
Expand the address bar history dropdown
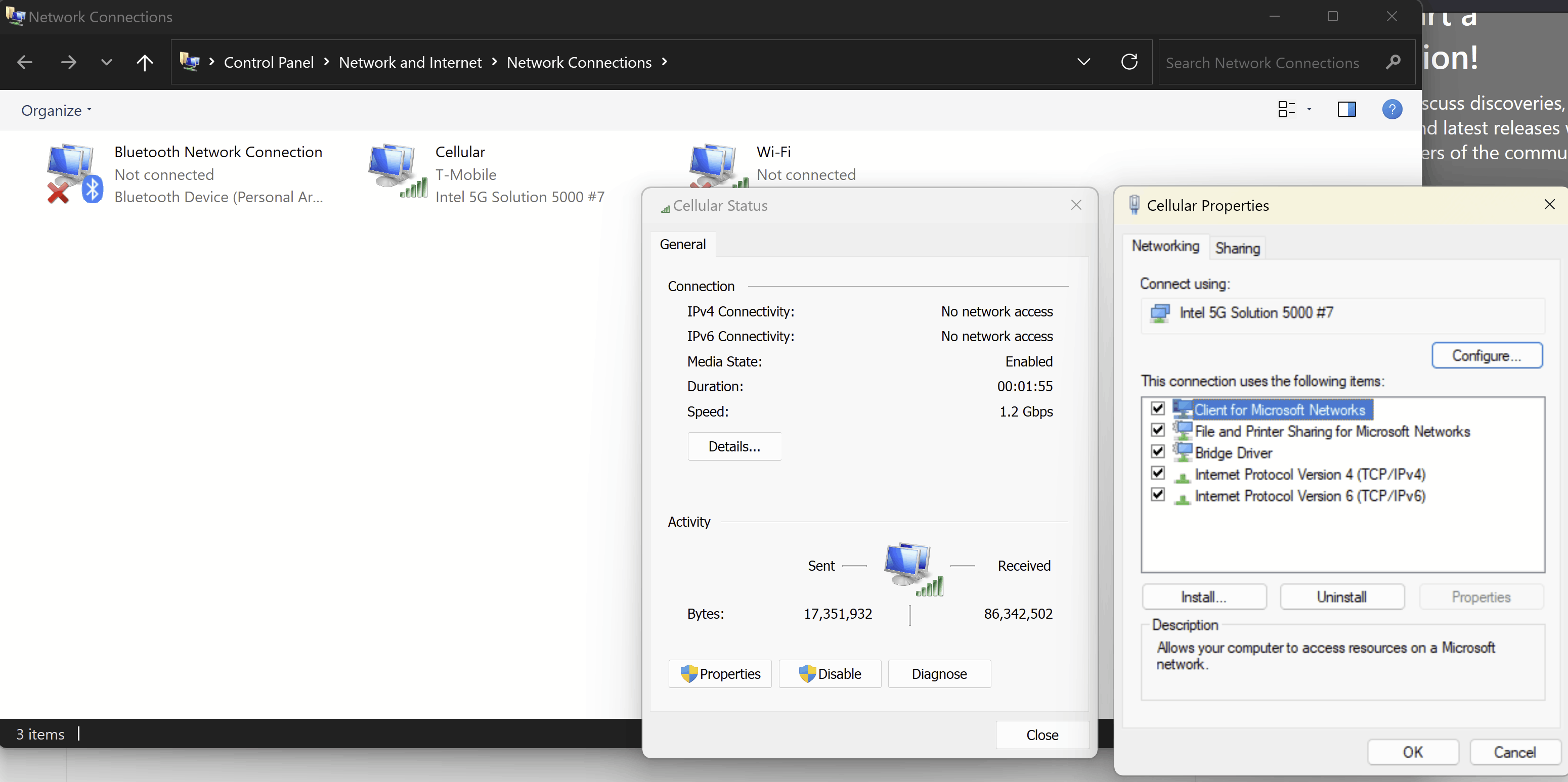coord(1083,62)
